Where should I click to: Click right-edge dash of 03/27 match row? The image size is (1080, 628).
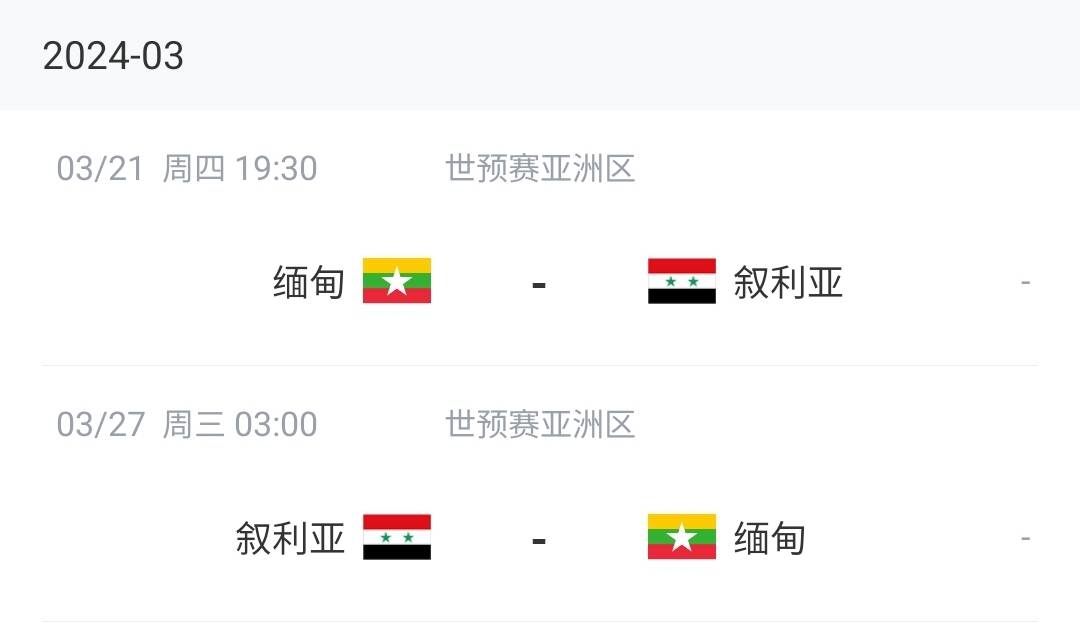[x=1026, y=538]
